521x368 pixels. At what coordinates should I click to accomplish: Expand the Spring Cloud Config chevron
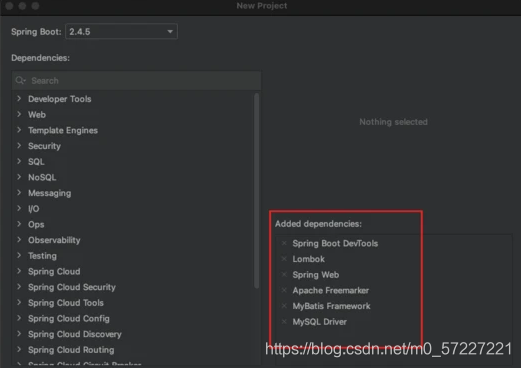click(x=19, y=318)
